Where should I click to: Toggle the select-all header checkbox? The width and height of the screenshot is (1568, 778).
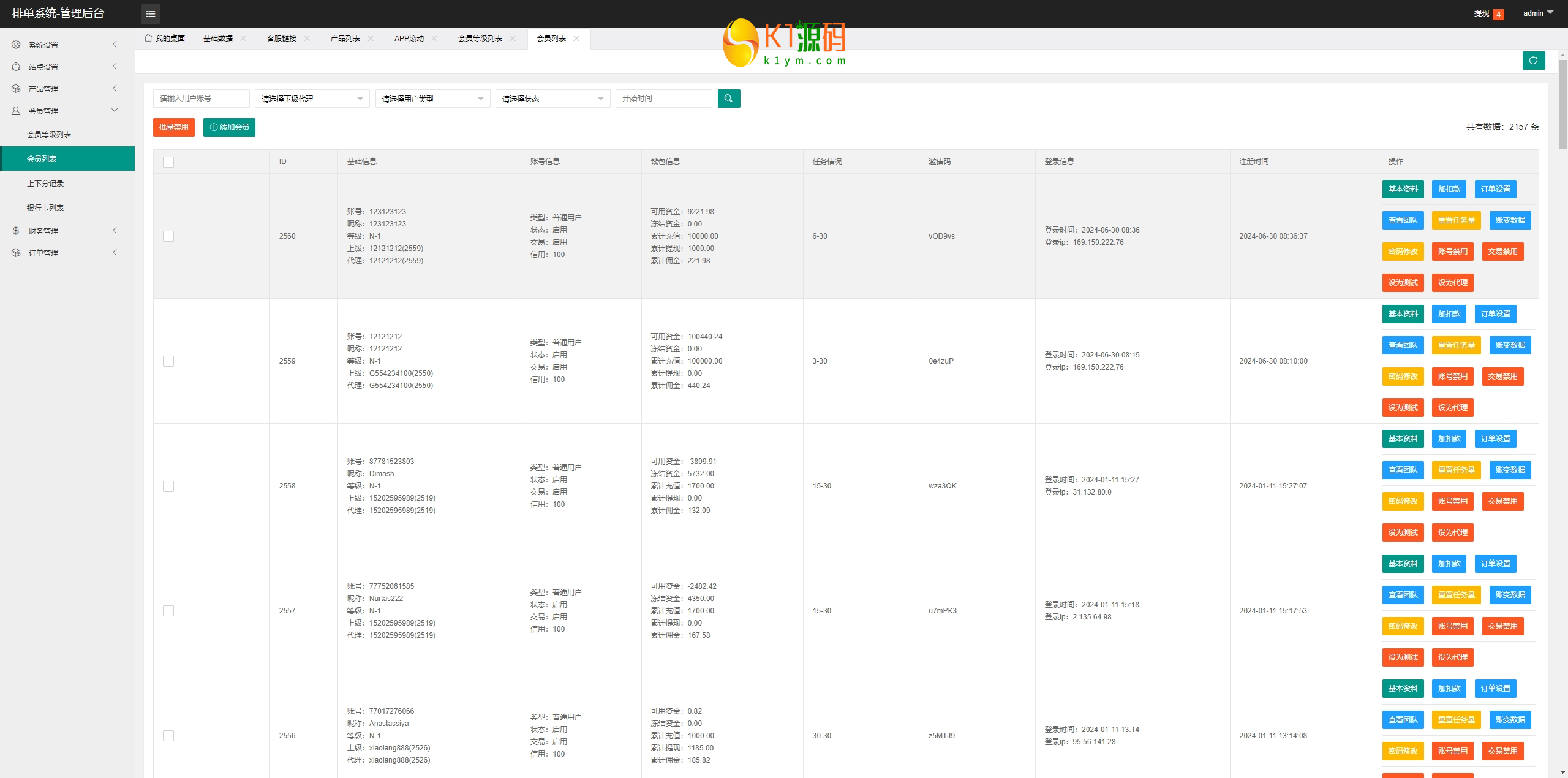click(x=168, y=162)
